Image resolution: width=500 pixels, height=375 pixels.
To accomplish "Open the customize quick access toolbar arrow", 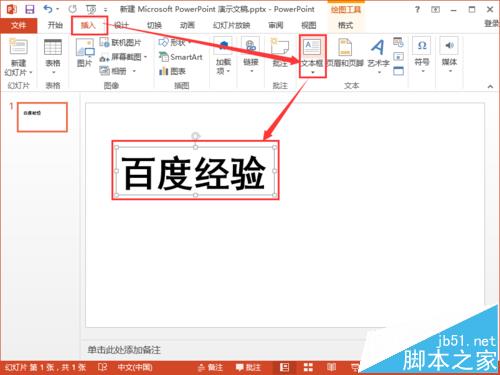I will tap(105, 10).
